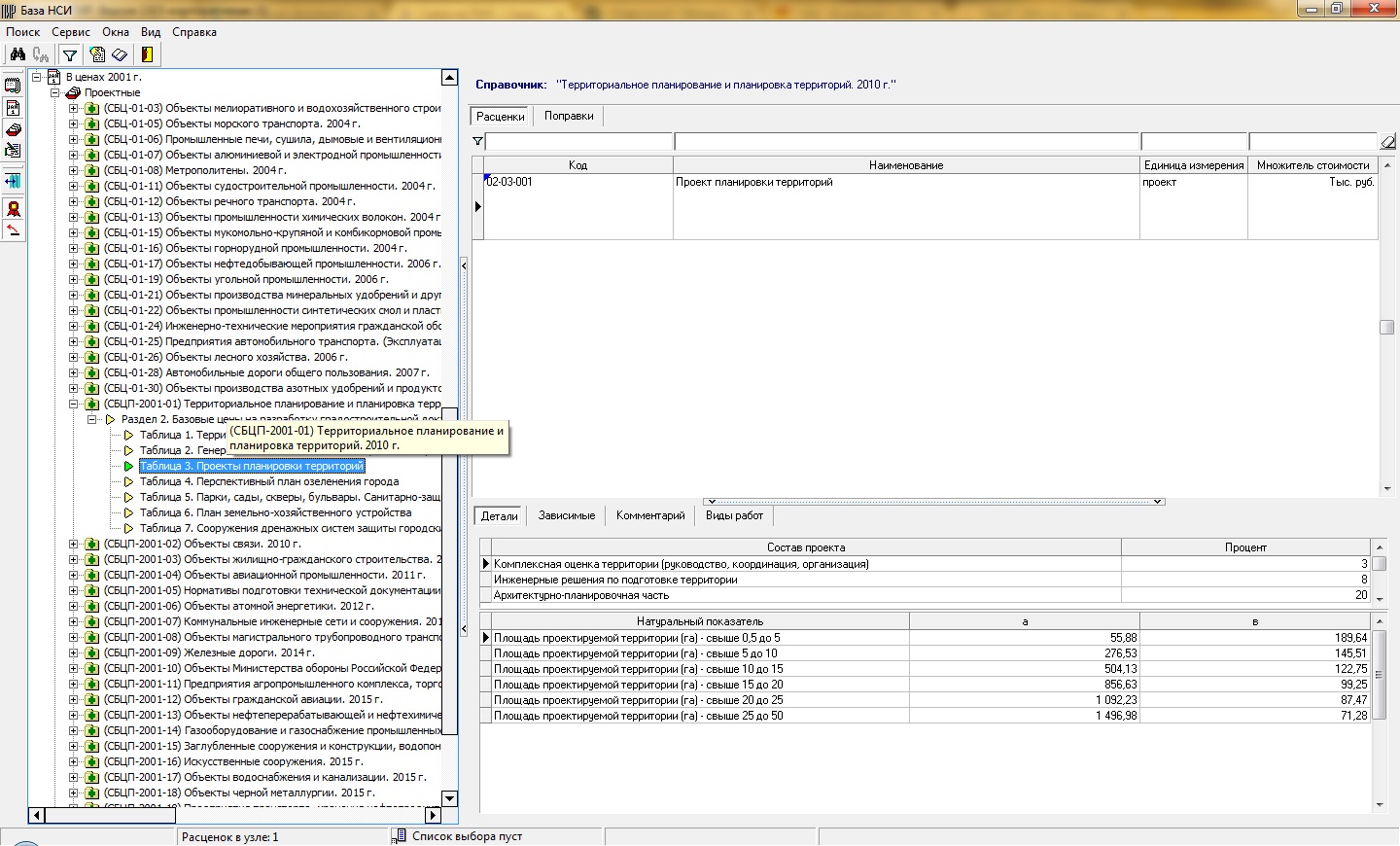Click the binoculars search icon
The image size is (1400, 846).
17,55
